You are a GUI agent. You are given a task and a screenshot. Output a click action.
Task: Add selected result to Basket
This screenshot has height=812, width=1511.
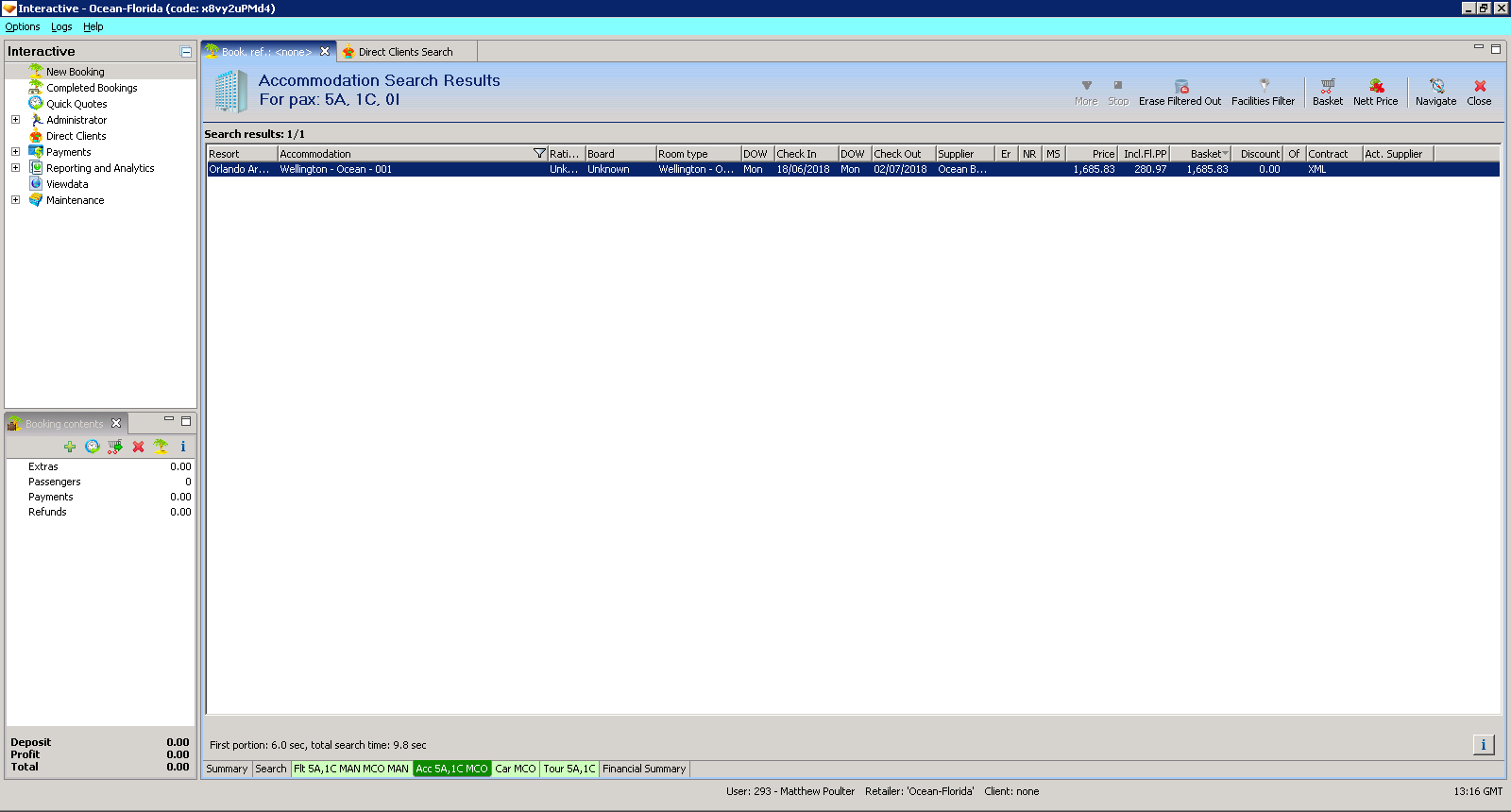pos(1328,92)
